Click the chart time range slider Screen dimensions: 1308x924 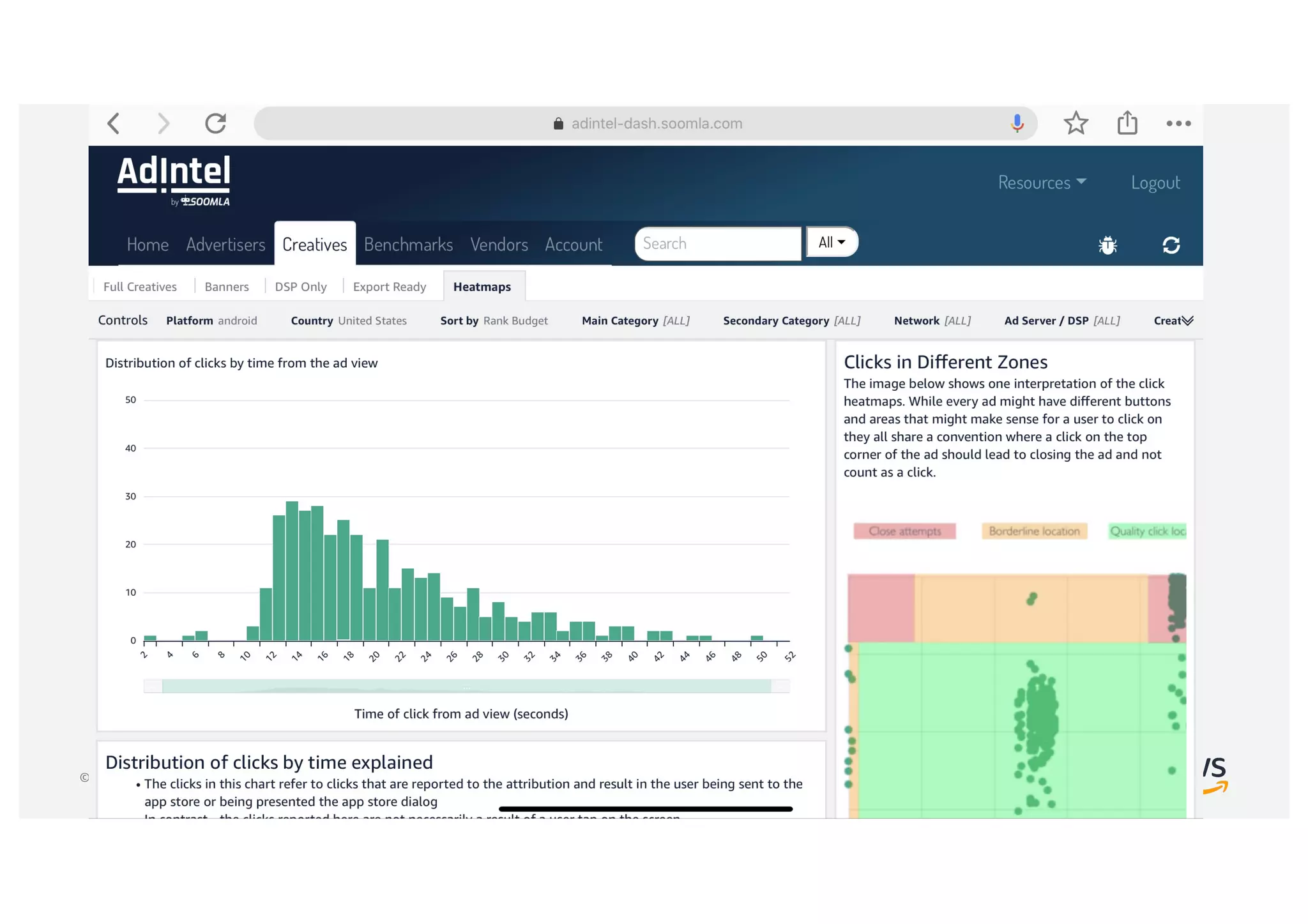[x=466, y=686]
